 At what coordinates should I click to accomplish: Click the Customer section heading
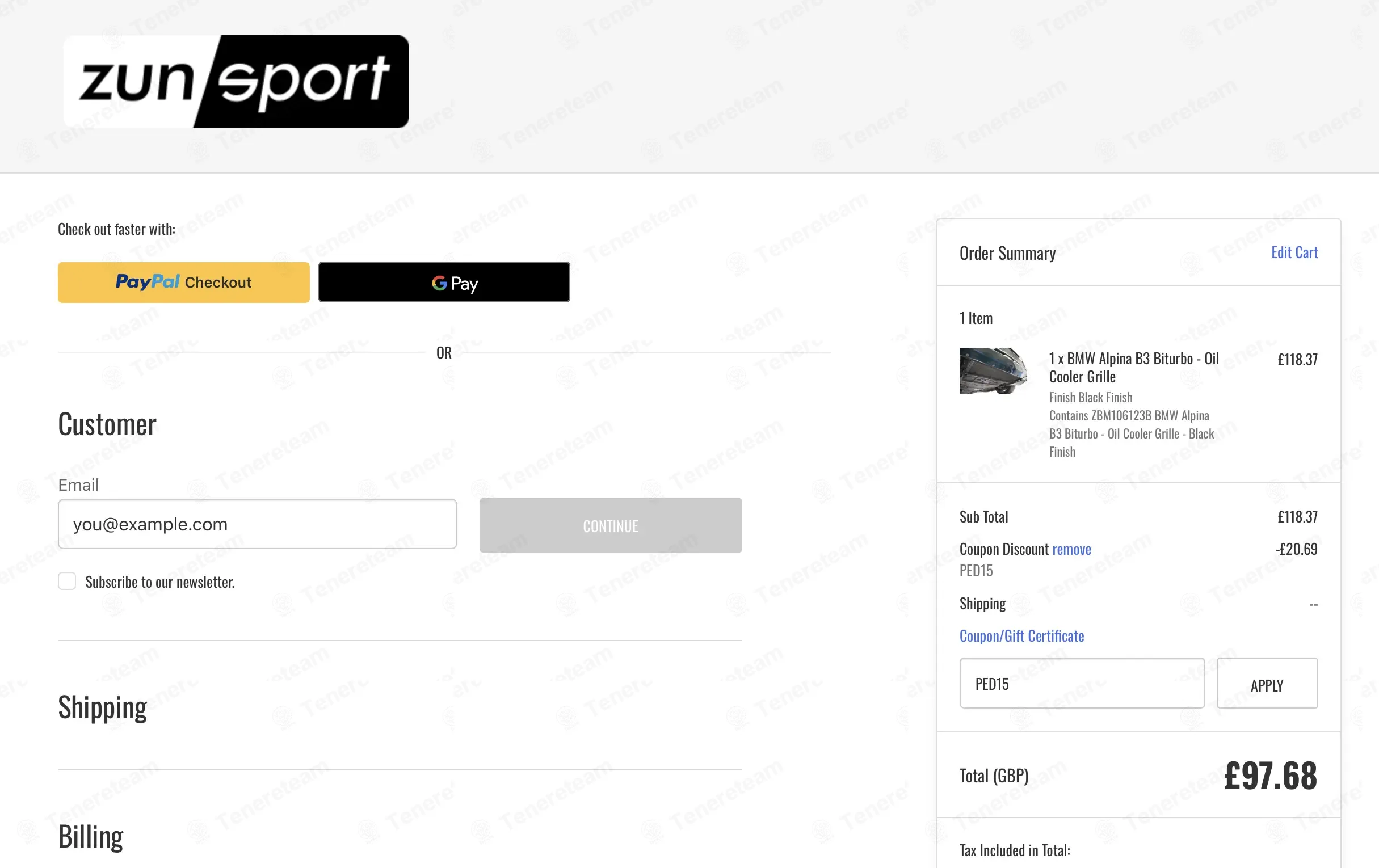coord(107,424)
